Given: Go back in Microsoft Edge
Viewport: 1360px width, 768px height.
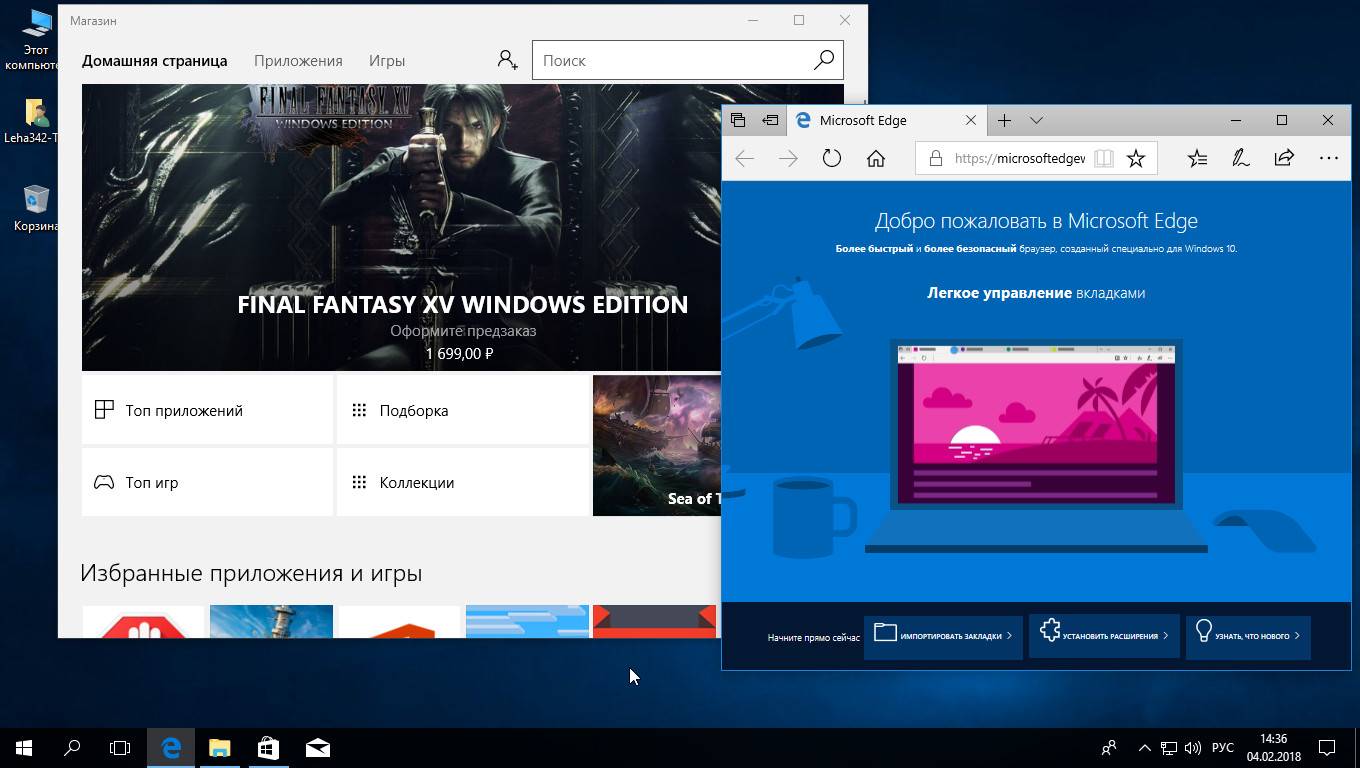Looking at the screenshot, I should pyautogui.click(x=744, y=158).
